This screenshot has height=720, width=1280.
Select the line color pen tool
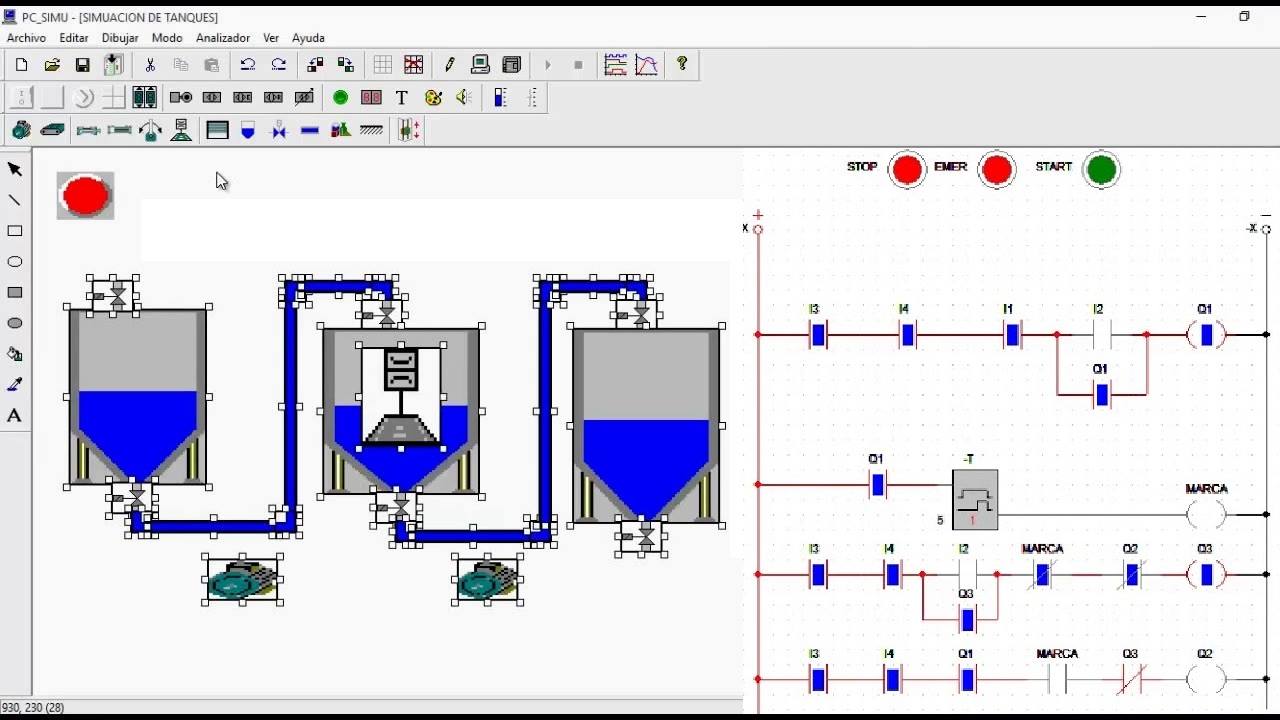(15, 385)
